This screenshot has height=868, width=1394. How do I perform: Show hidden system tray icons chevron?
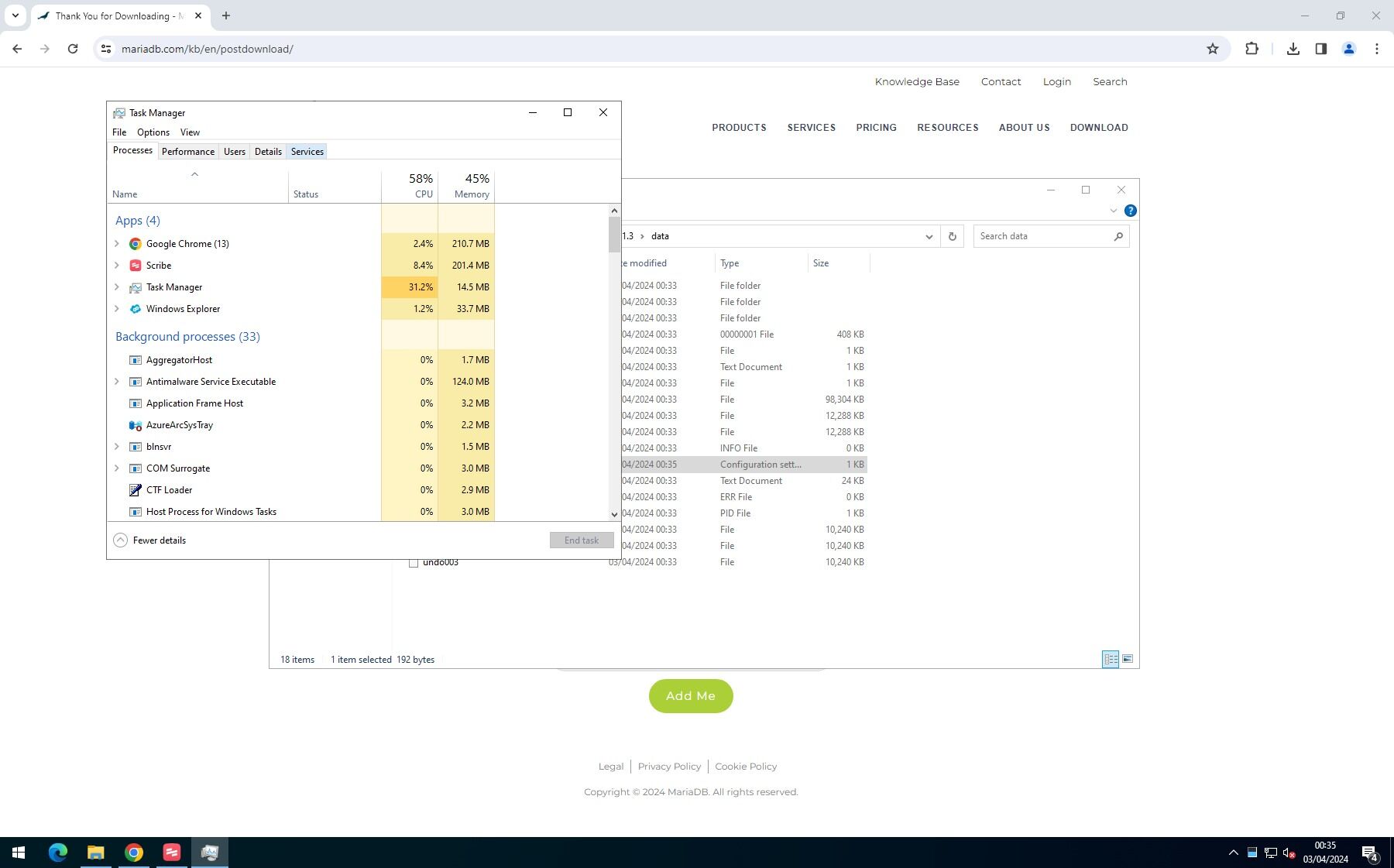pos(1233,853)
